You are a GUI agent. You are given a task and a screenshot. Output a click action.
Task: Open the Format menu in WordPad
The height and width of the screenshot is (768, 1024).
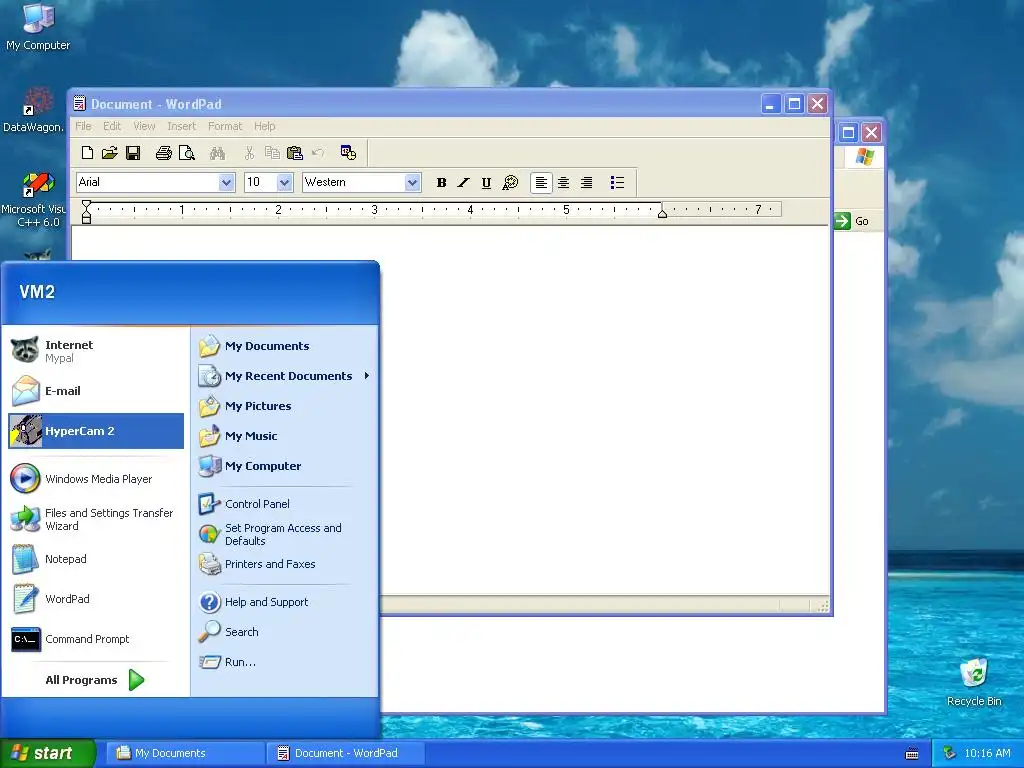pyautogui.click(x=225, y=126)
